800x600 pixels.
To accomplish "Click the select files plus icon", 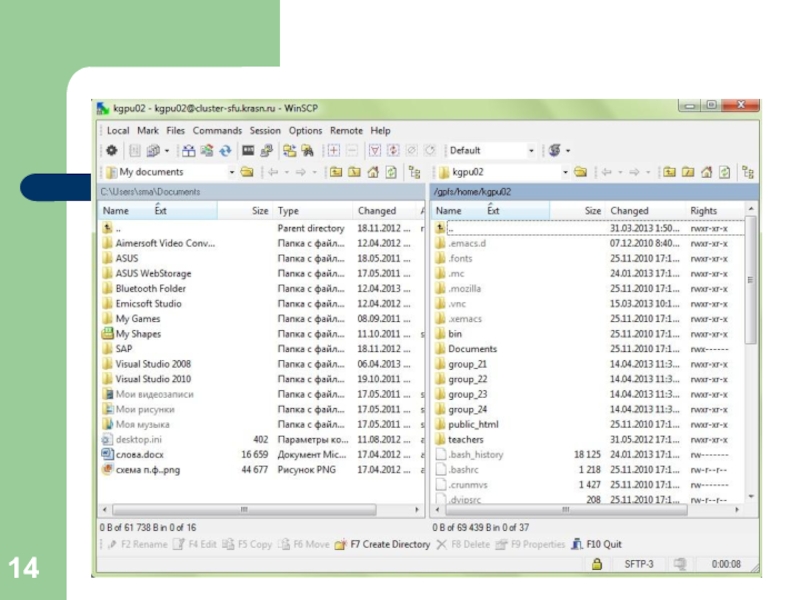I will [x=335, y=151].
